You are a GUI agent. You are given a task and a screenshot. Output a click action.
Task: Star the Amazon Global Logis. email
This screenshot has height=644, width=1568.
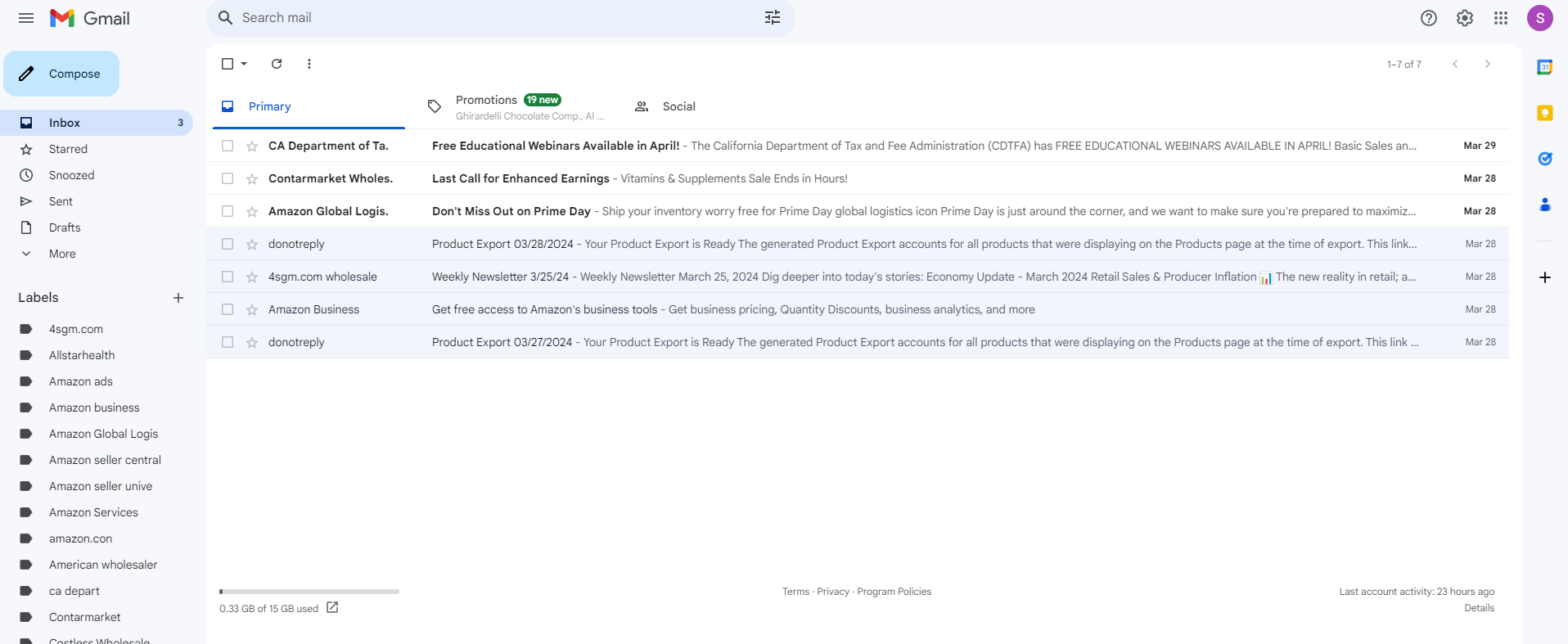coord(252,211)
